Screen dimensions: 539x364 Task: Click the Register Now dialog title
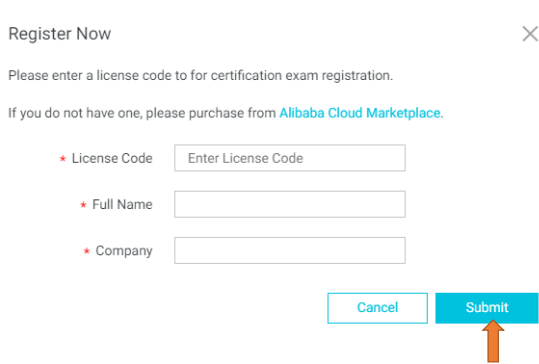[59, 34]
